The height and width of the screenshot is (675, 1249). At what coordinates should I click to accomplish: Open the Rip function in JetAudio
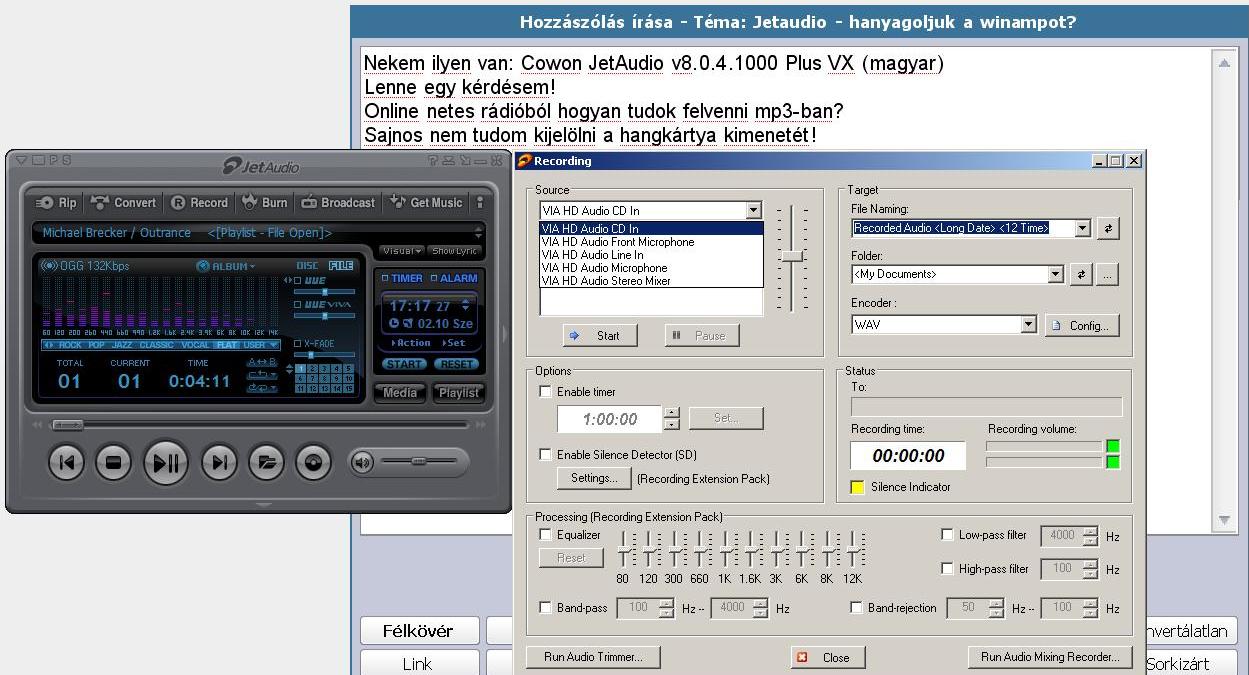[x=56, y=202]
